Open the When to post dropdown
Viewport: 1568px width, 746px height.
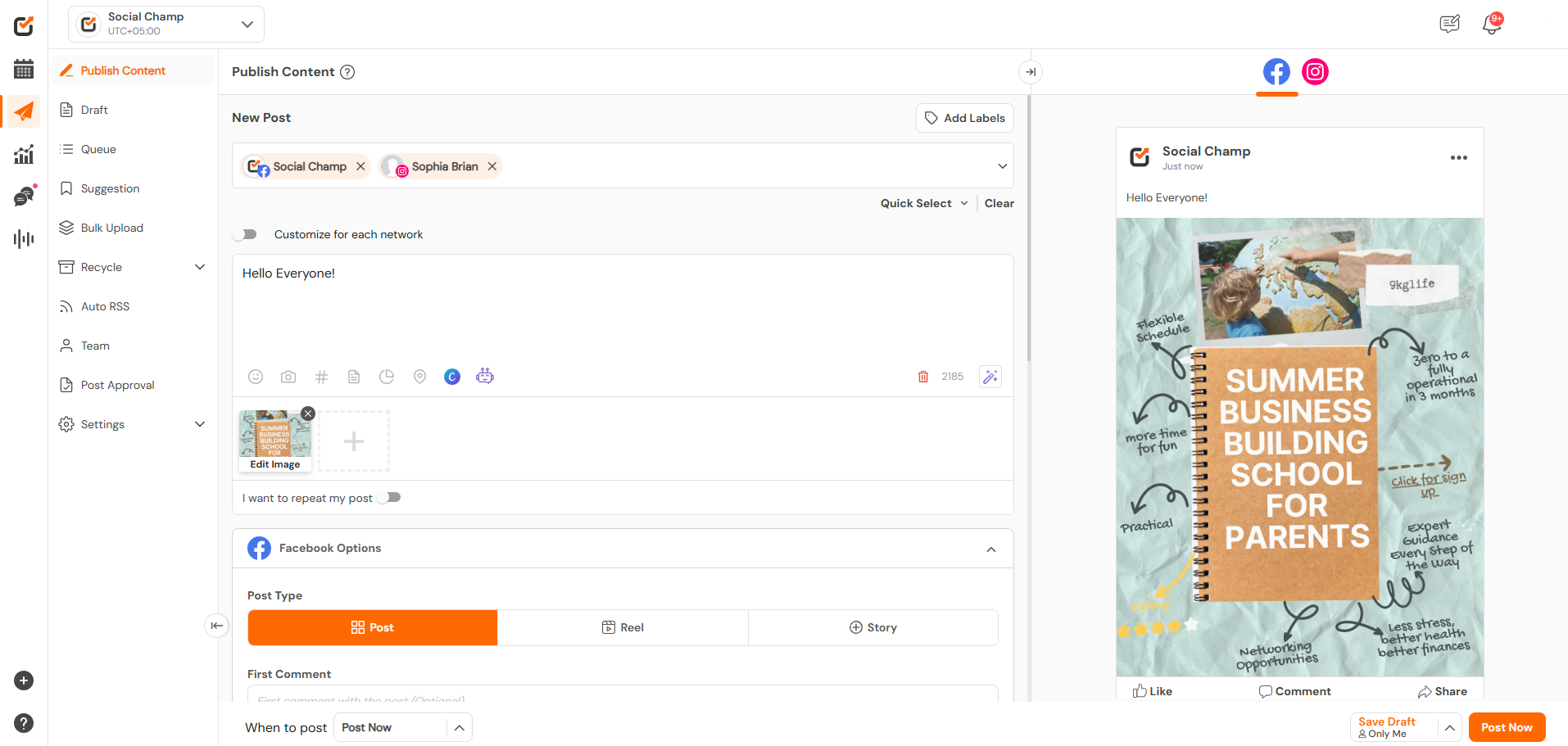[x=403, y=727]
